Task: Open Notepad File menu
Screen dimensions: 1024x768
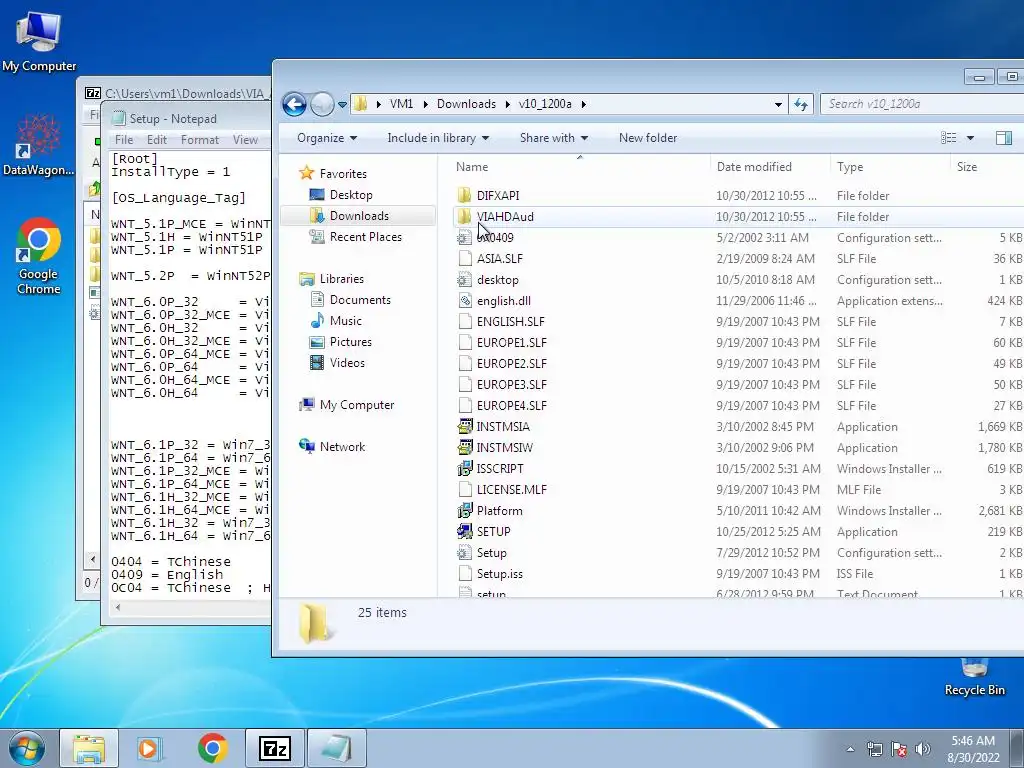Action: [x=124, y=140]
